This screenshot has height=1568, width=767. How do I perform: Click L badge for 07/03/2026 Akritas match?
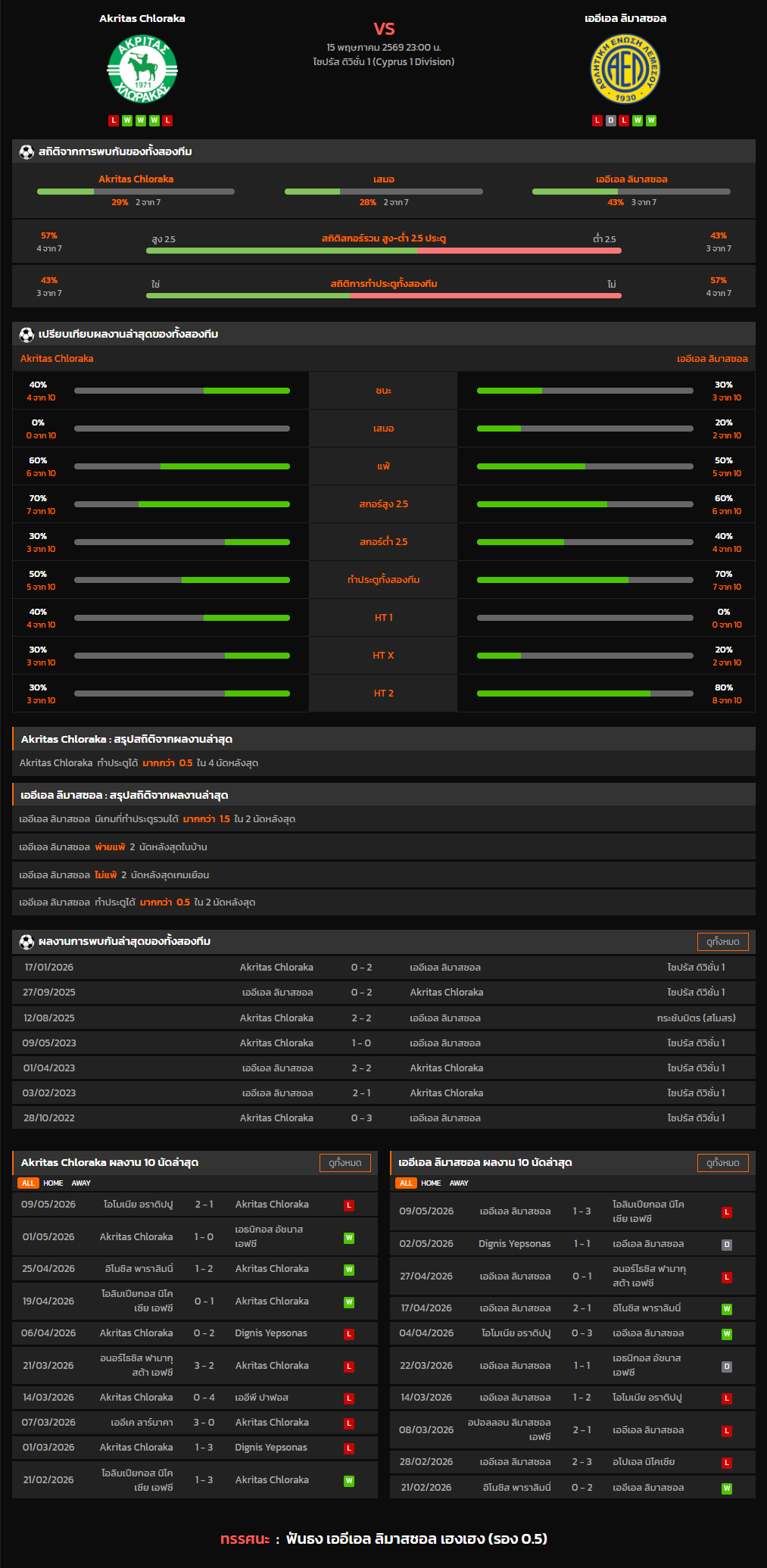349,1423
